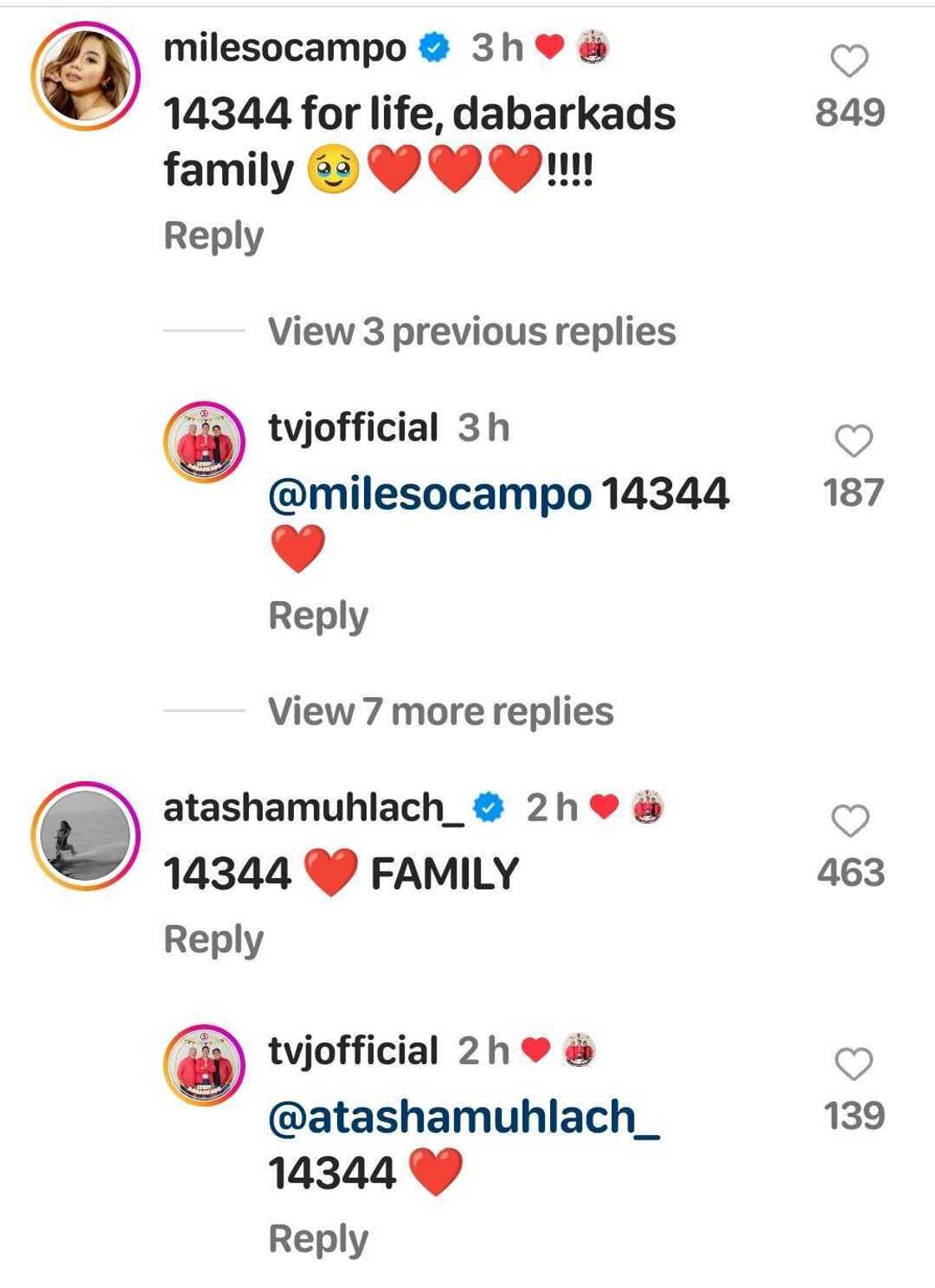Open the milesocampo username link
The height and width of the screenshot is (1288, 935).
(285, 48)
